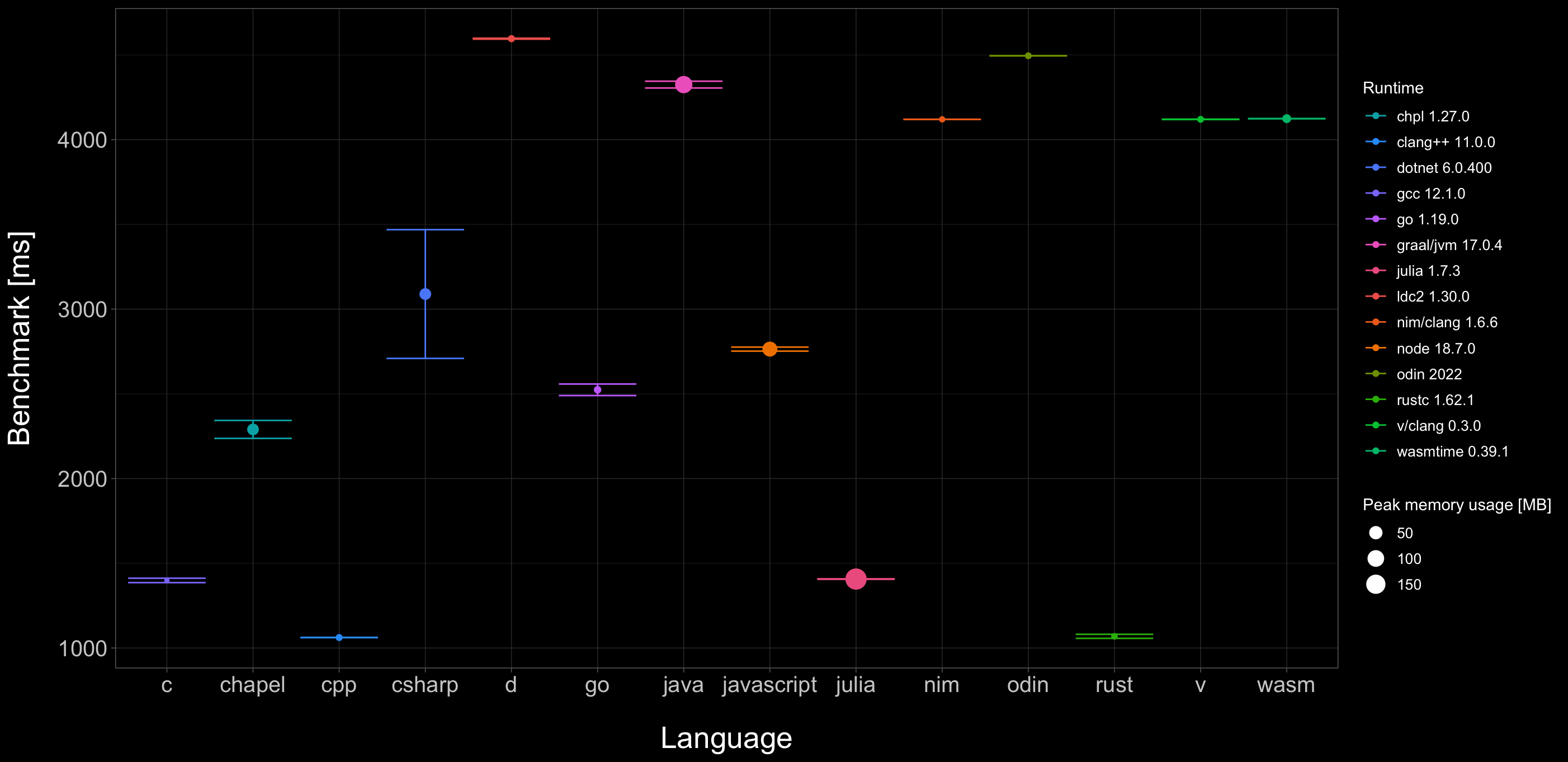
Task: Click the red d data point
Action: tap(511, 39)
